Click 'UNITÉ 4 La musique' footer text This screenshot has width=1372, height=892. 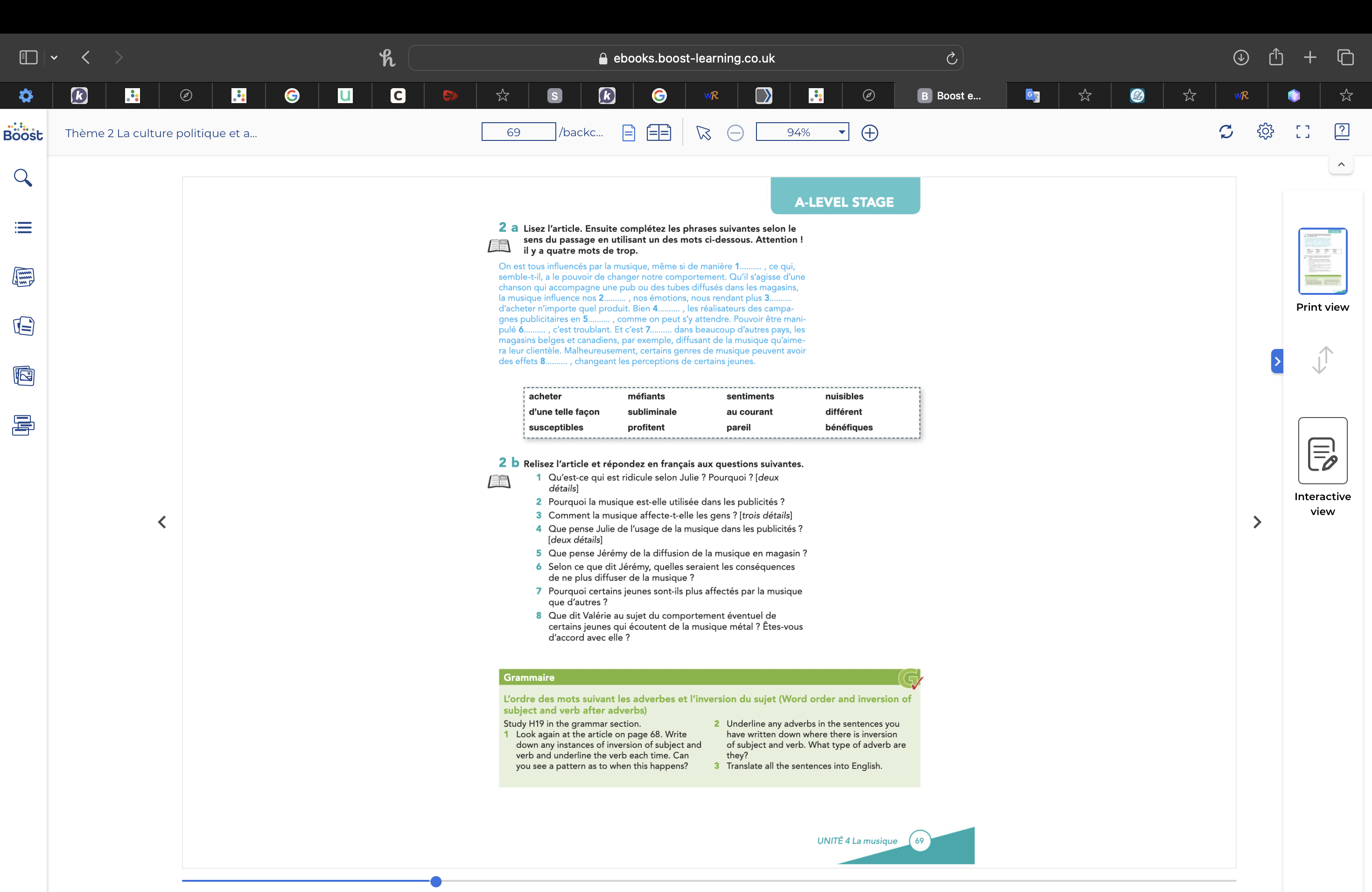(857, 841)
